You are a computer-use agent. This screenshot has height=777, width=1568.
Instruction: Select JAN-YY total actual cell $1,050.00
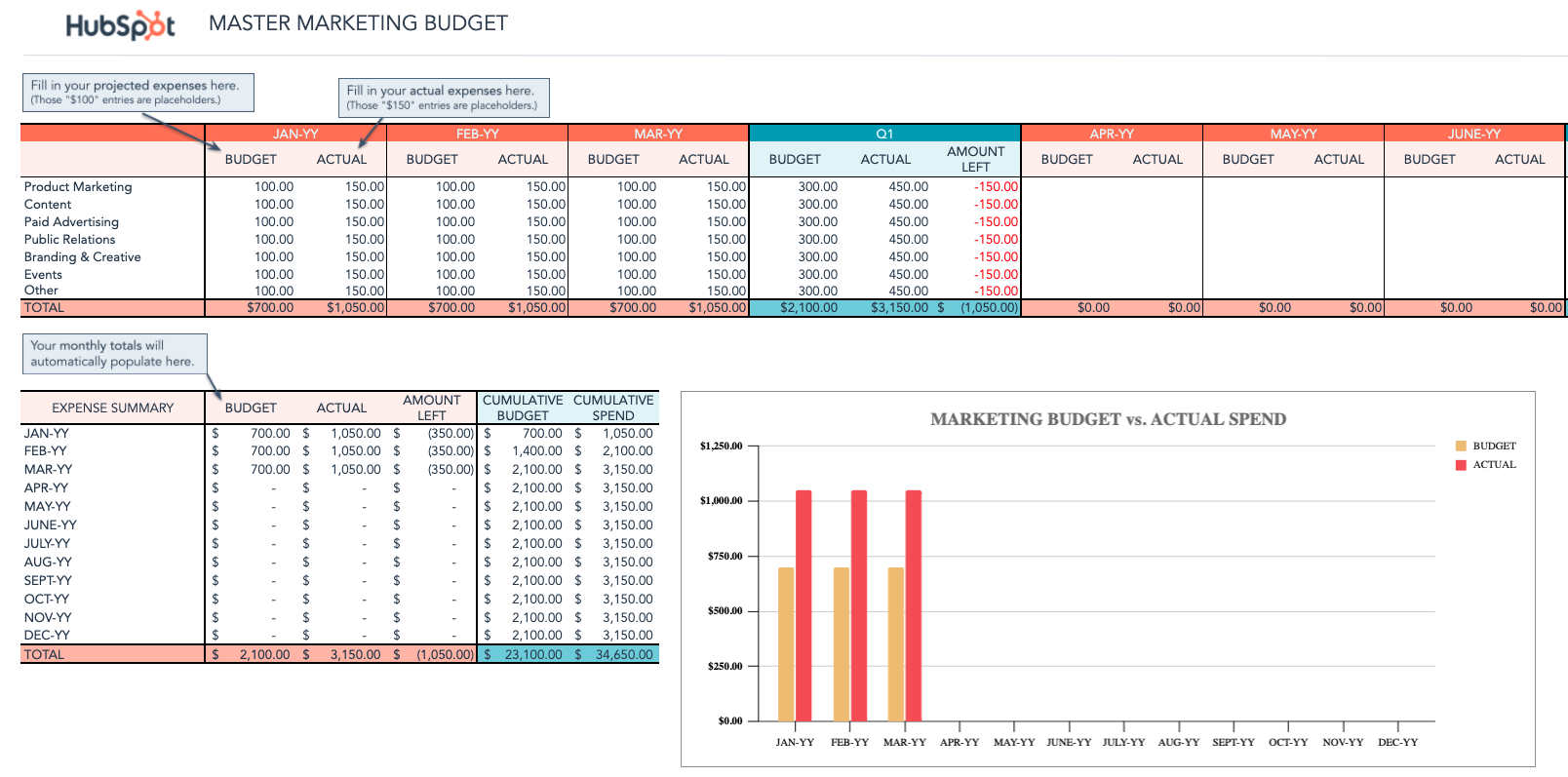(x=356, y=307)
